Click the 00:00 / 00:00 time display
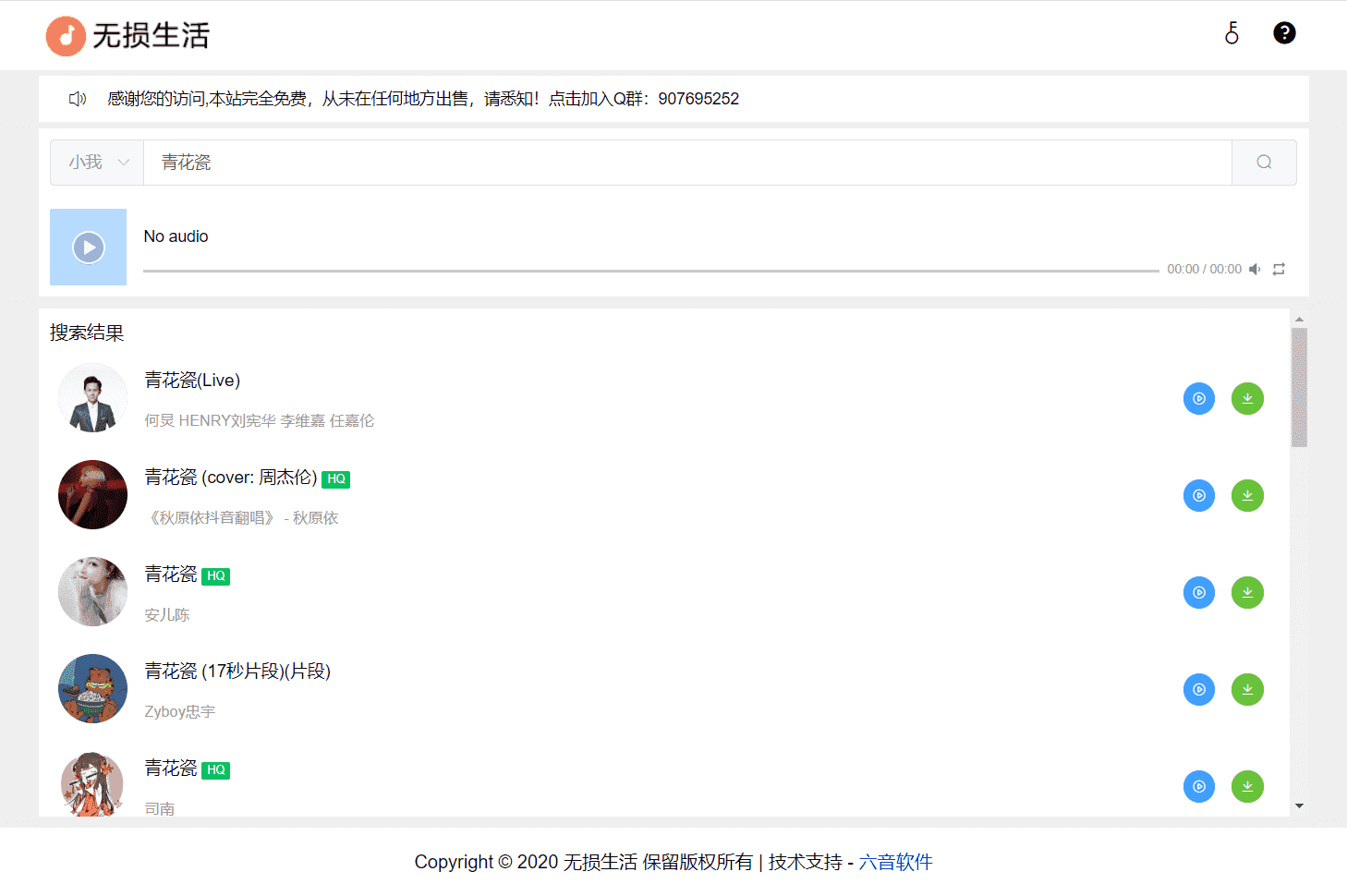Viewport: 1347px width, 896px height. click(x=1204, y=270)
